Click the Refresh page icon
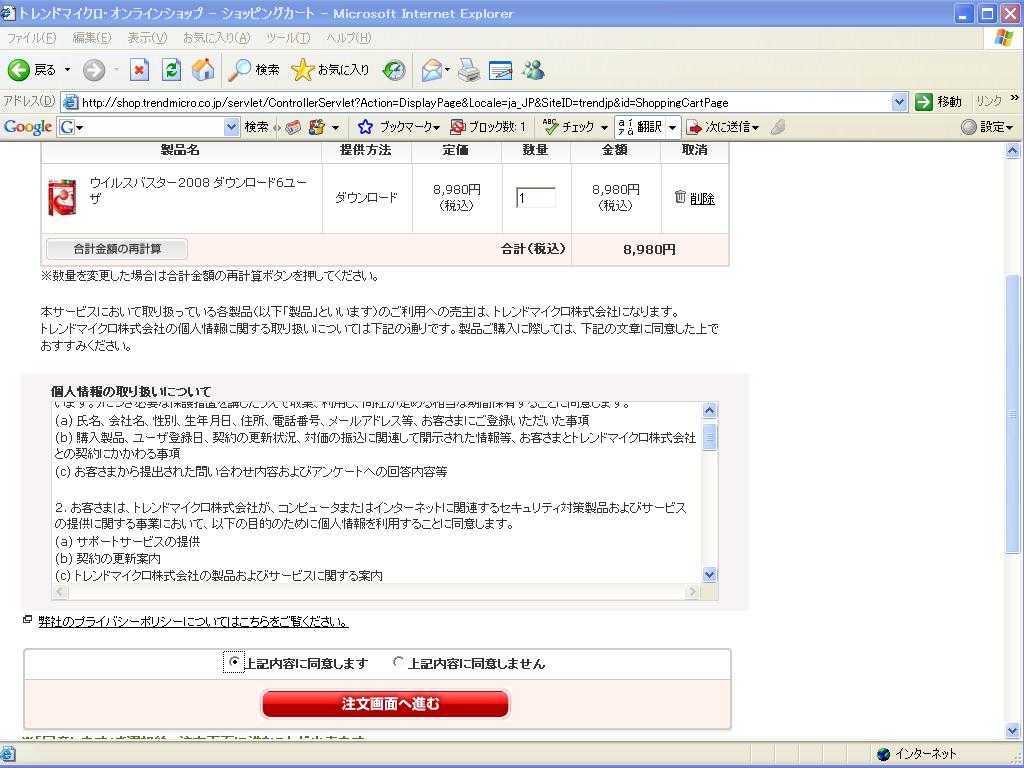 tap(171, 70)
